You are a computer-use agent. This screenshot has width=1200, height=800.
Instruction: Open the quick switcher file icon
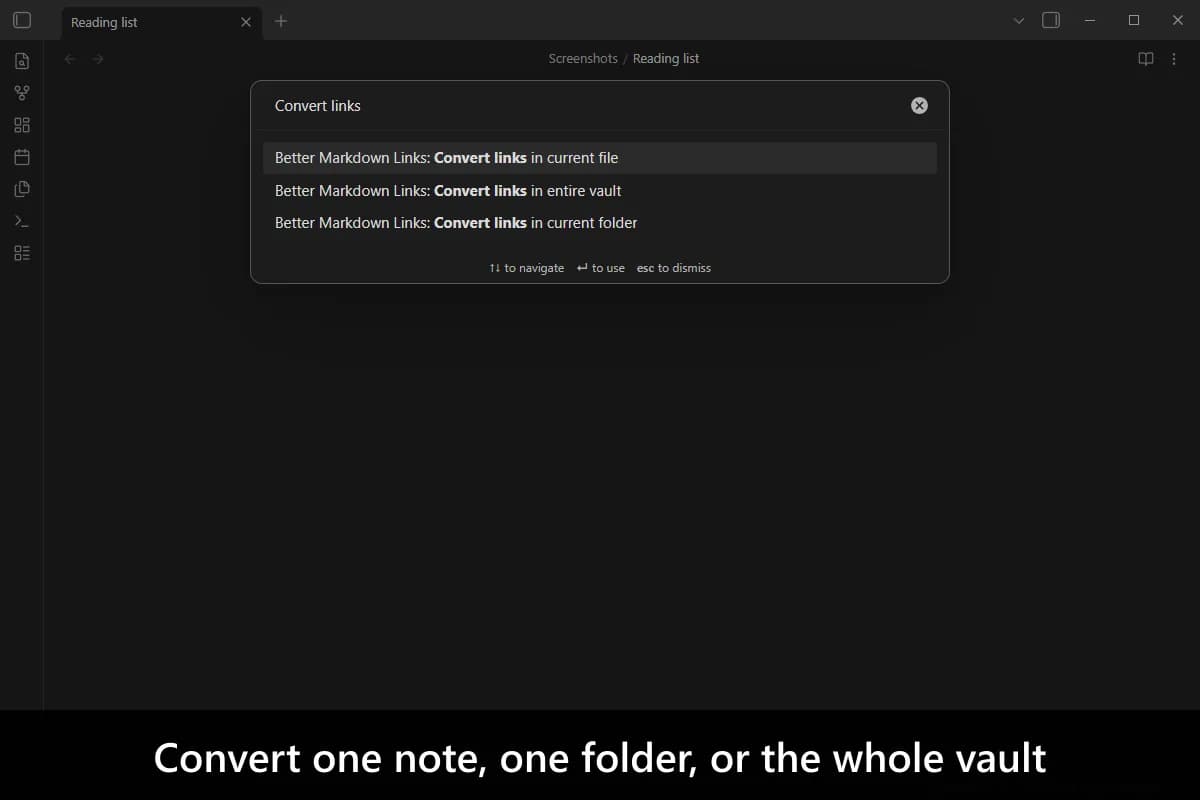[22, 61]
